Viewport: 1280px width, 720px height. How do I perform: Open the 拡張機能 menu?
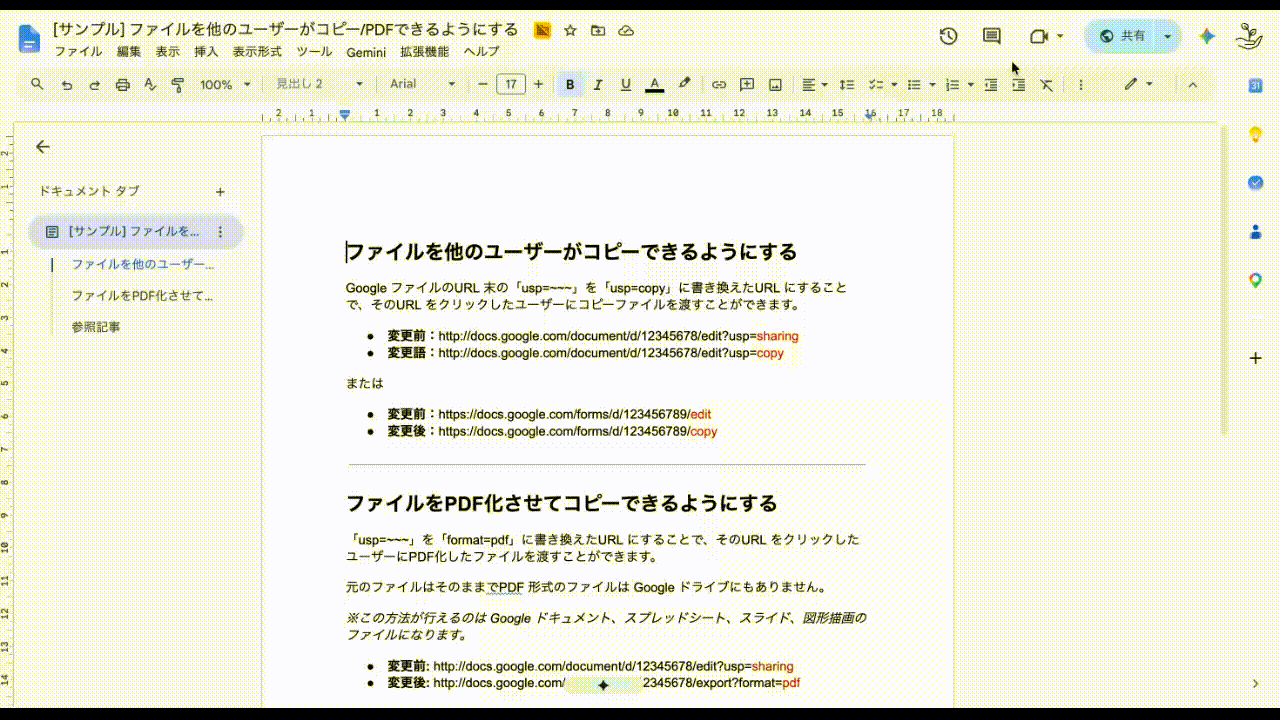coord(425,52)
